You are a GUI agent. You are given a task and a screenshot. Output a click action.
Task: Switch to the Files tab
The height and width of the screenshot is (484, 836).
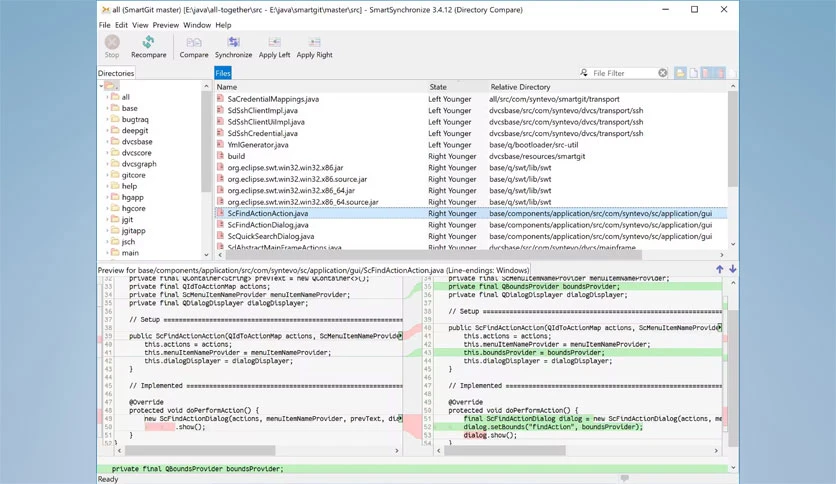(223, 73)
